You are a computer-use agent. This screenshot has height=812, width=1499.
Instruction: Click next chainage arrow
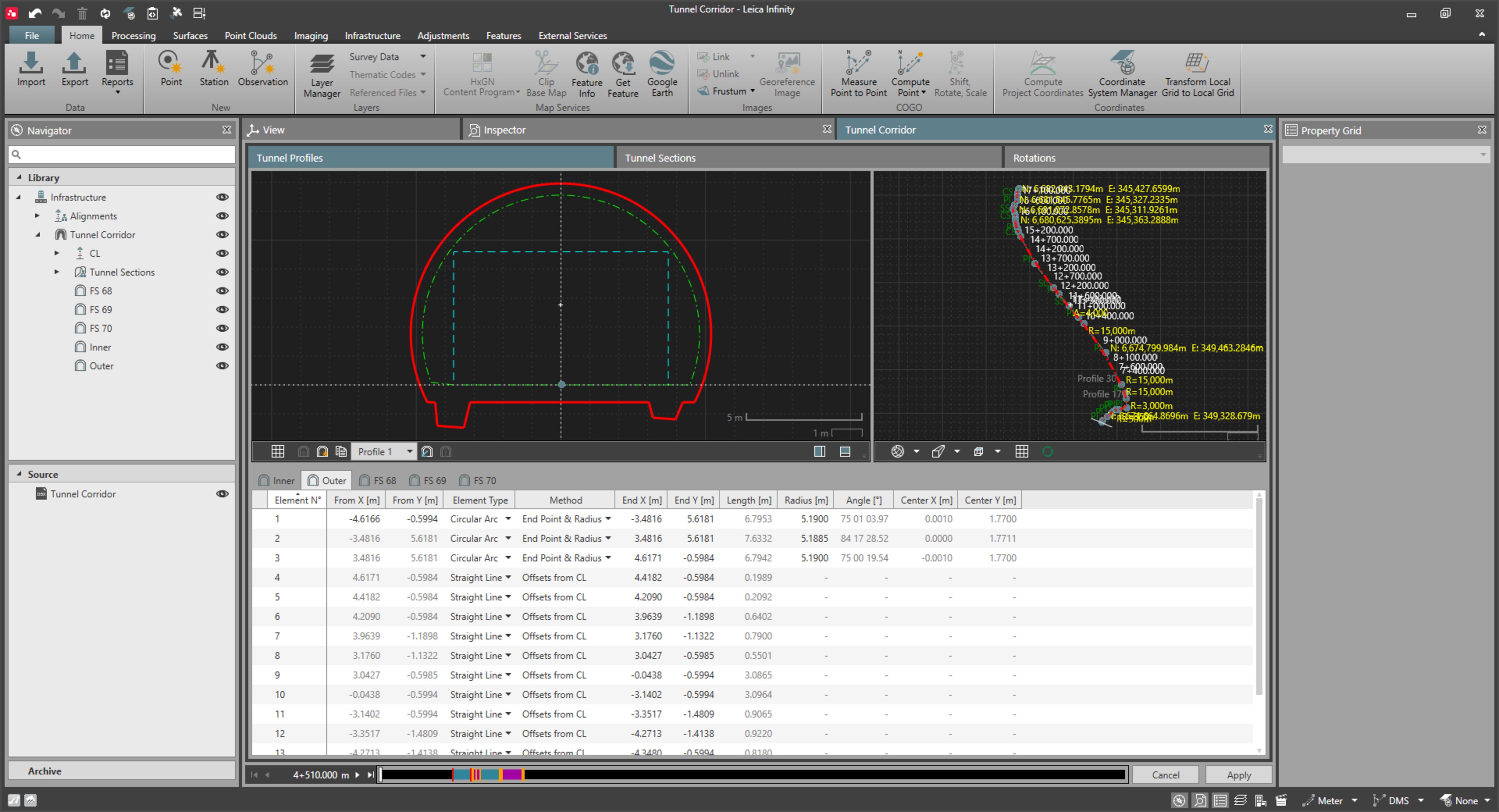357,775
